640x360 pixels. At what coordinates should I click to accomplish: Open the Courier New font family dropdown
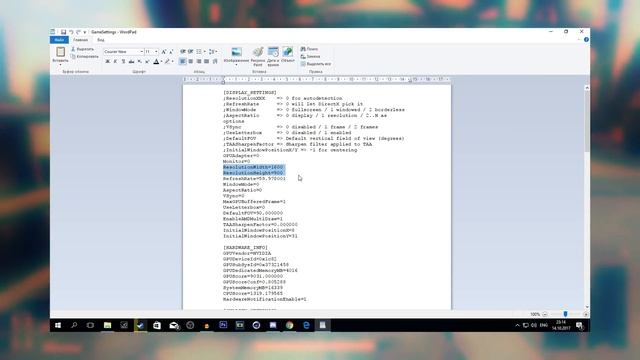(x=142, y=52)
